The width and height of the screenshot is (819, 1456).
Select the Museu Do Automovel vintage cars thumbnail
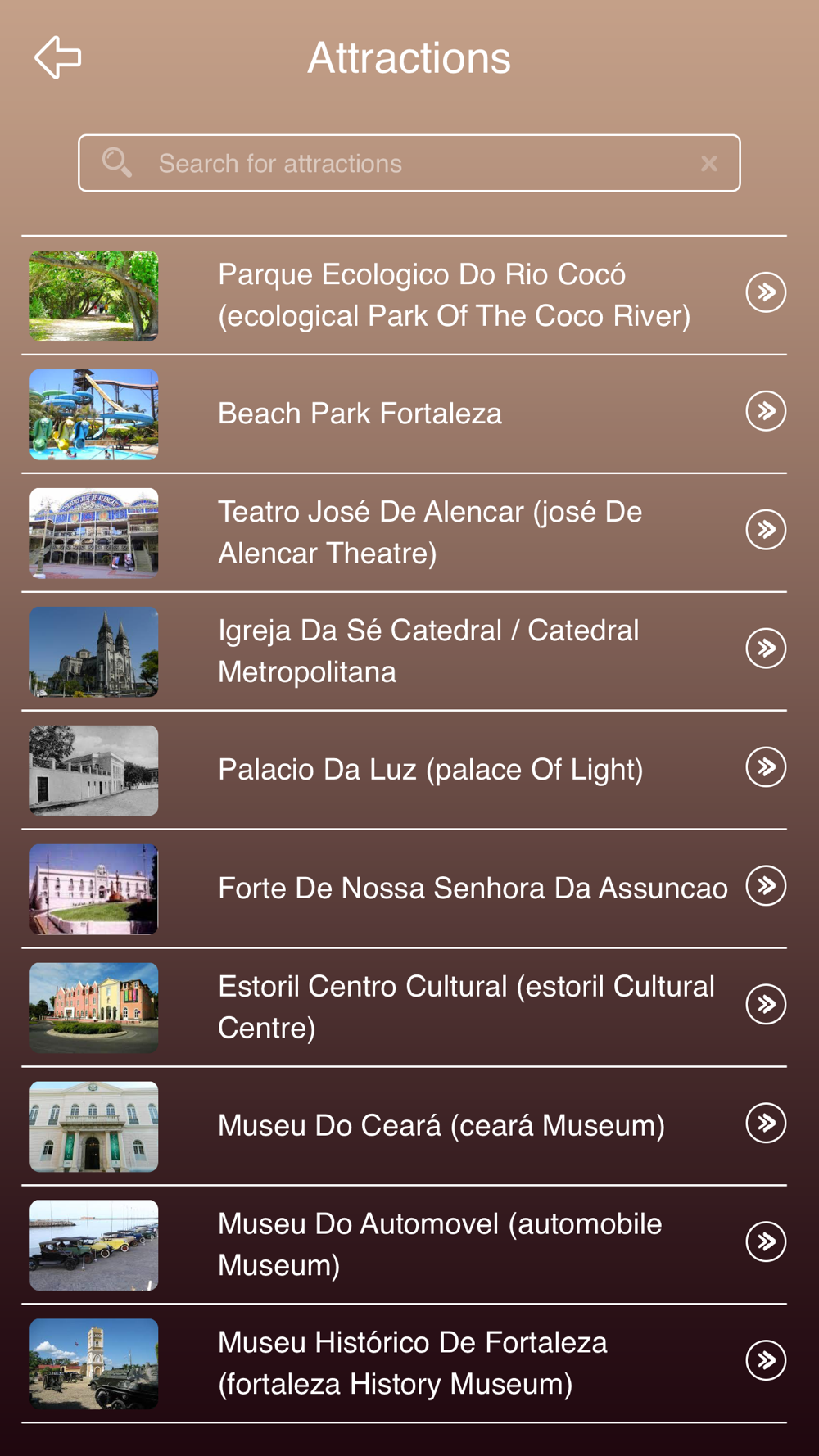pos(94,1246)
